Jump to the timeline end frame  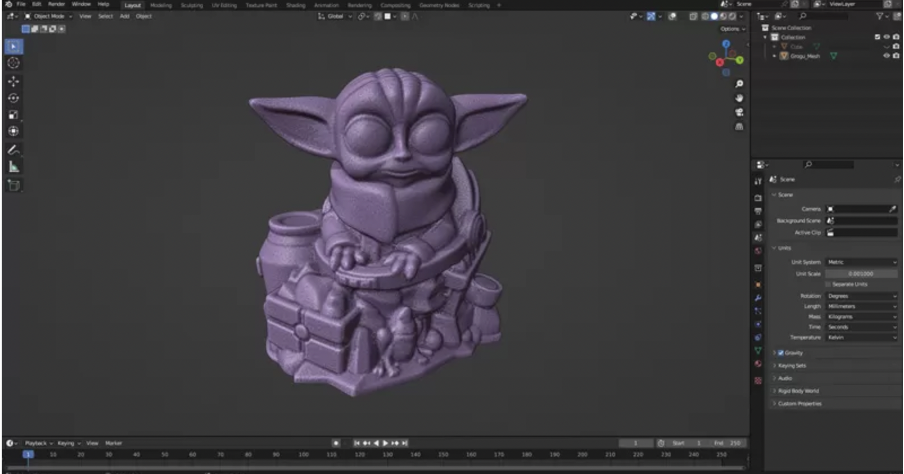point(405,443)
